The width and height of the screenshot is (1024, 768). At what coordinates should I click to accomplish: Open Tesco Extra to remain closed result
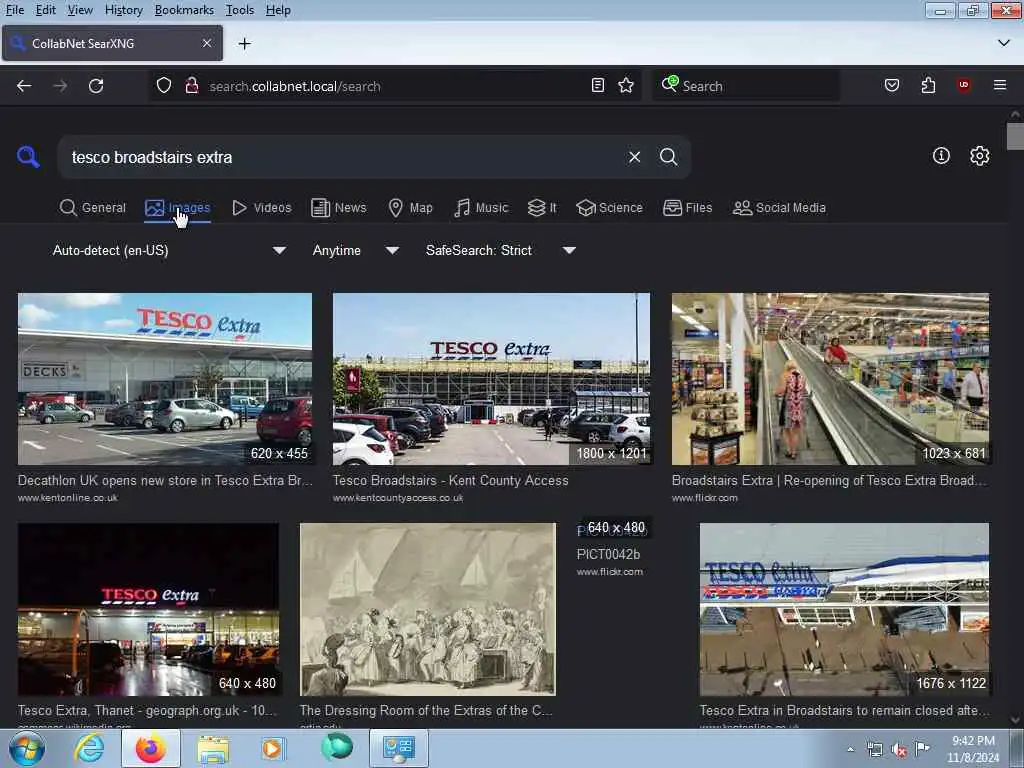[x=844, y=710]
